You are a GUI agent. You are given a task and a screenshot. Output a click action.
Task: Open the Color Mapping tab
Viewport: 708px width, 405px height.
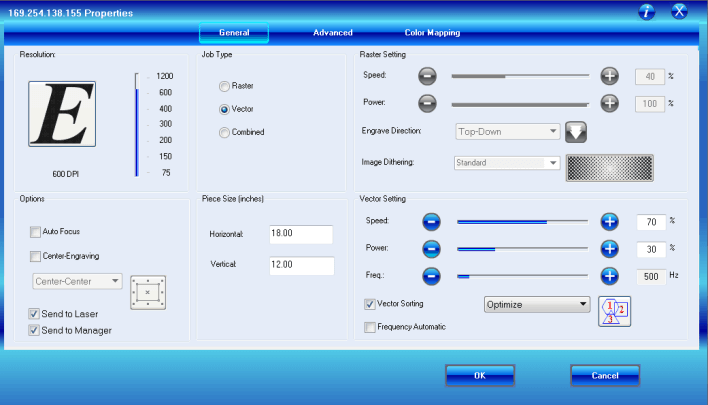tap(432, 33)
